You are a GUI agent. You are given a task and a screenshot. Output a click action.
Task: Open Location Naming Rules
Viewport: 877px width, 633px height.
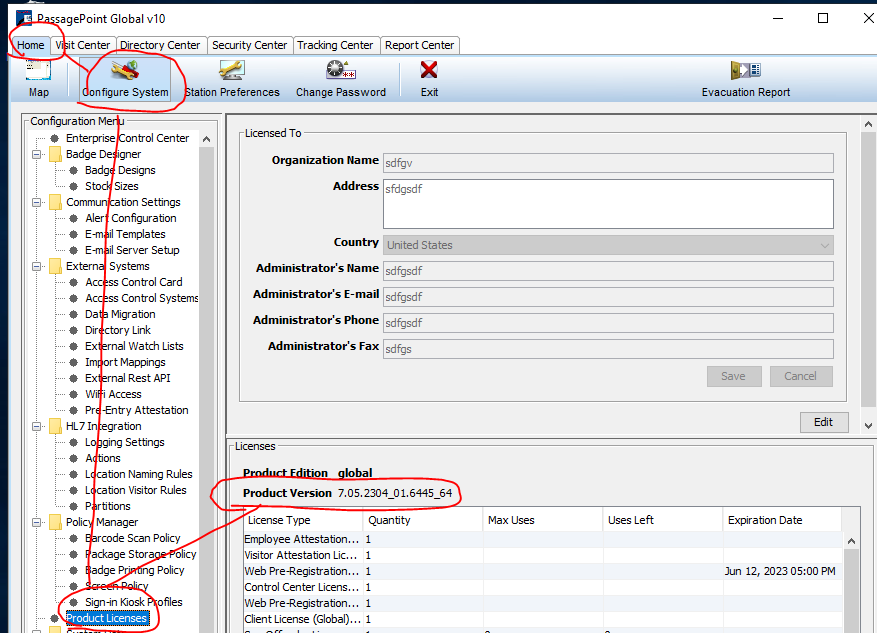[x=139, y=475]
